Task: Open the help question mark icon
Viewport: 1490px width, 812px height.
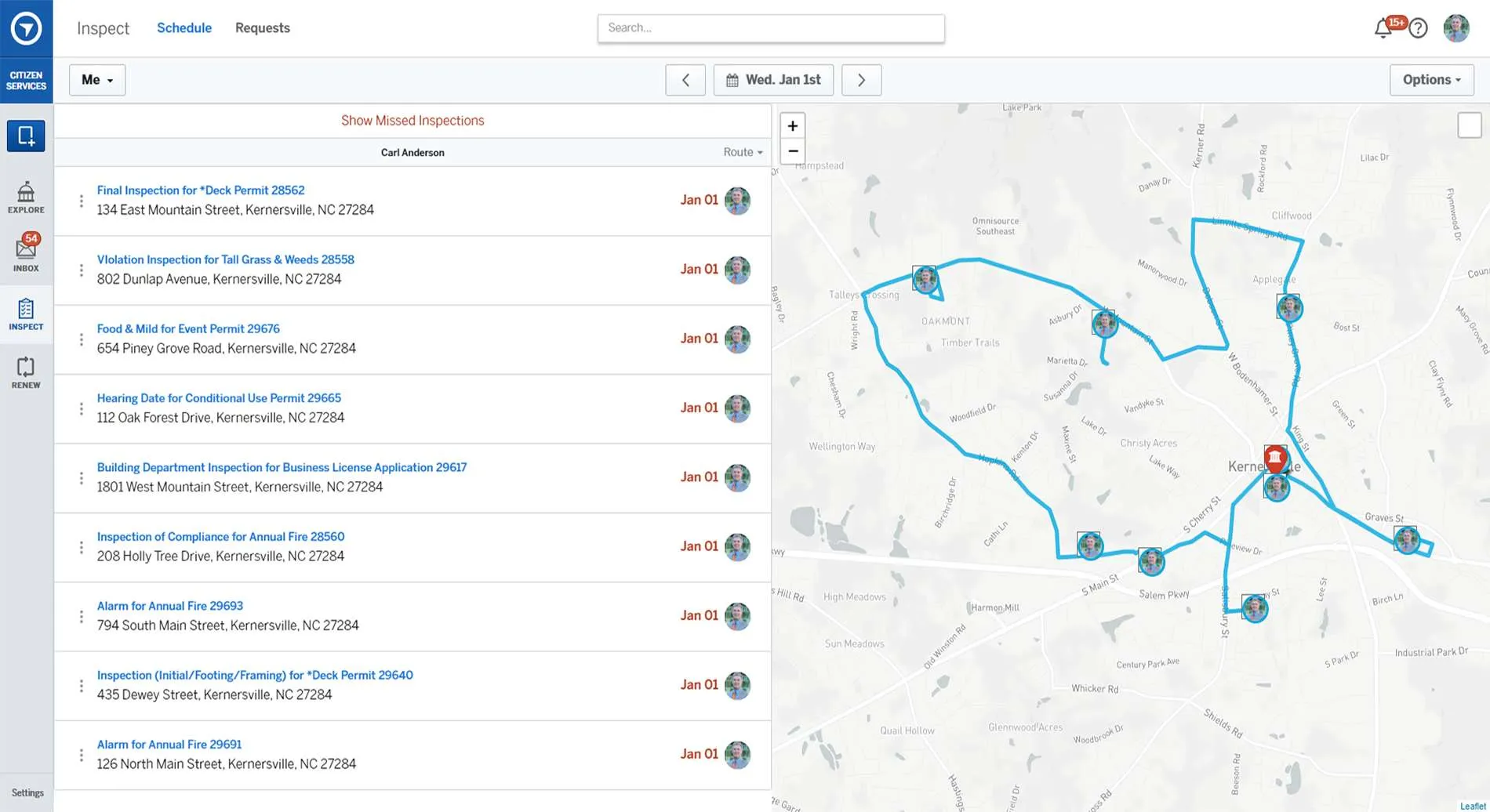Action: pyautogui.click(x=1418, y=28)
